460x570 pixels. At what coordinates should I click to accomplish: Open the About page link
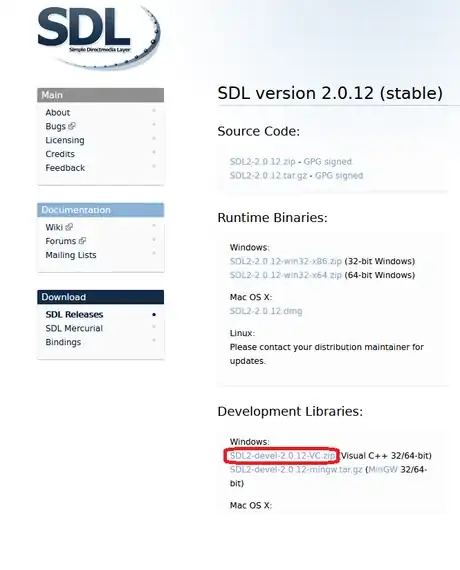click(57, 112)
